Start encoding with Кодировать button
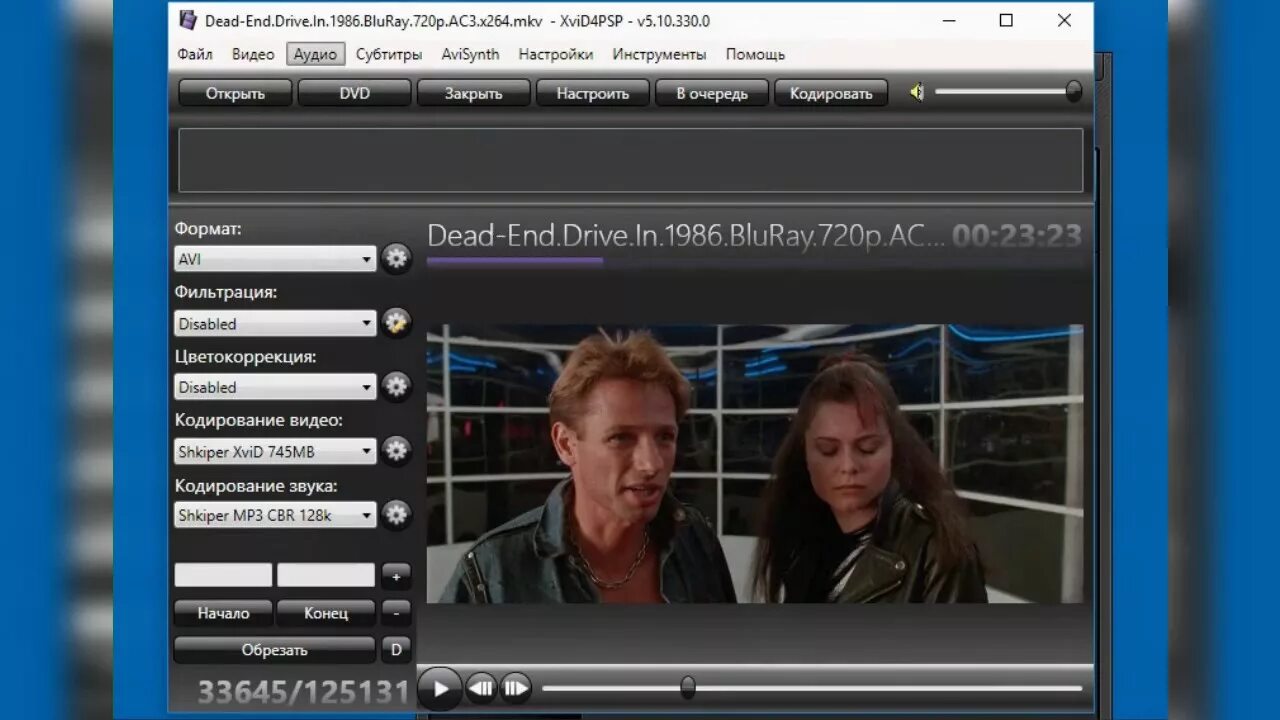 click(x=831, y=93)
